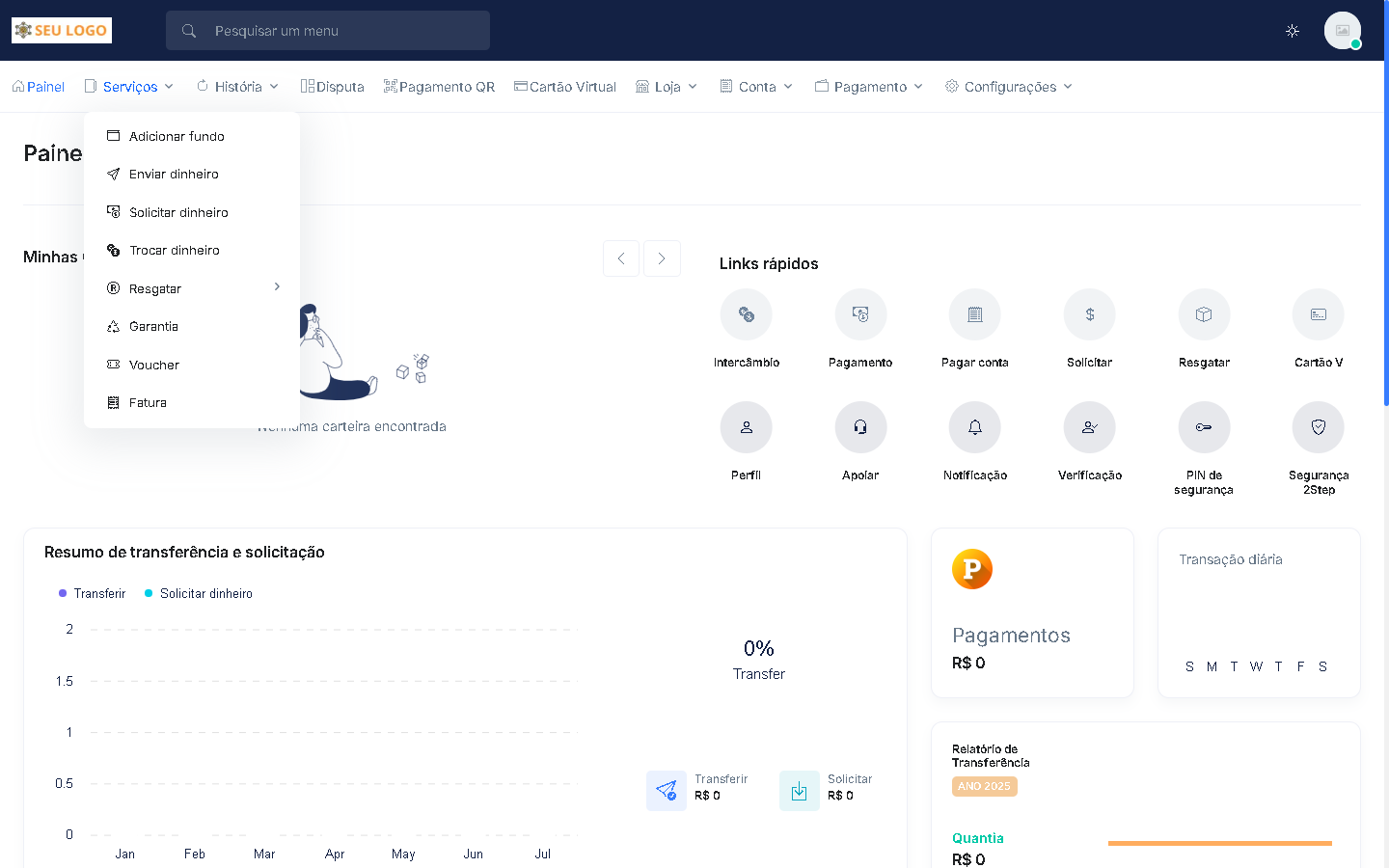This screenshot has height=868, width=1389.
Task: Click the Intercâmbio quick link icon
Action: (x=746, y=314)
